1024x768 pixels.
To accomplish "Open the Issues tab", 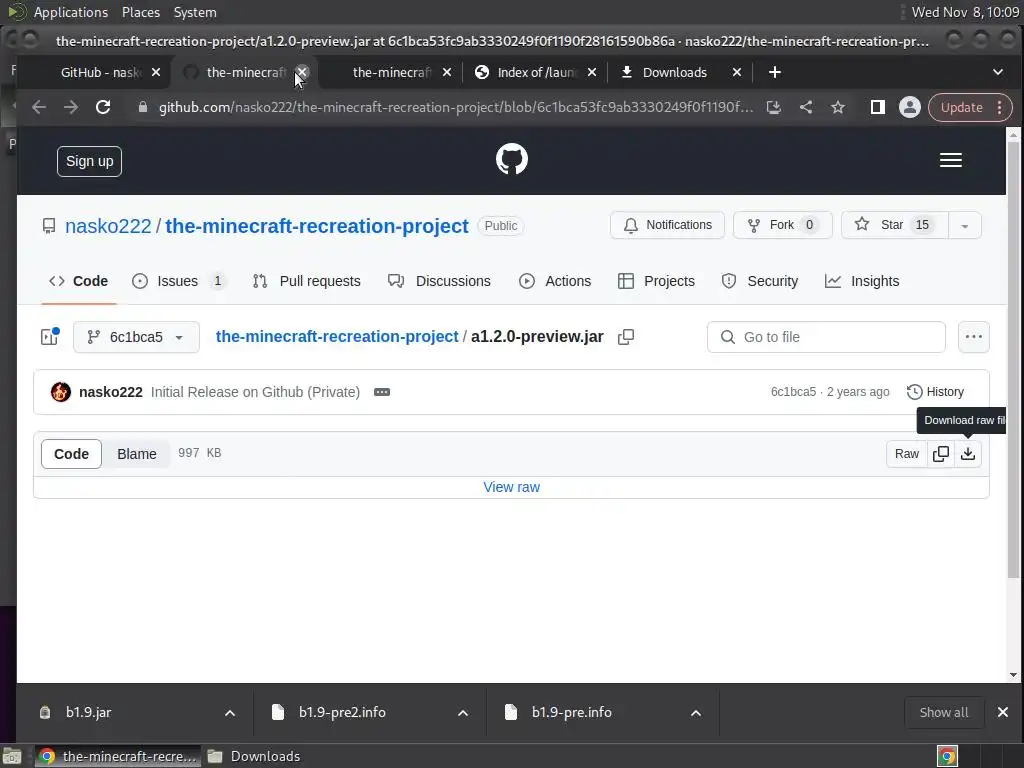I will (x=178, y=281).
